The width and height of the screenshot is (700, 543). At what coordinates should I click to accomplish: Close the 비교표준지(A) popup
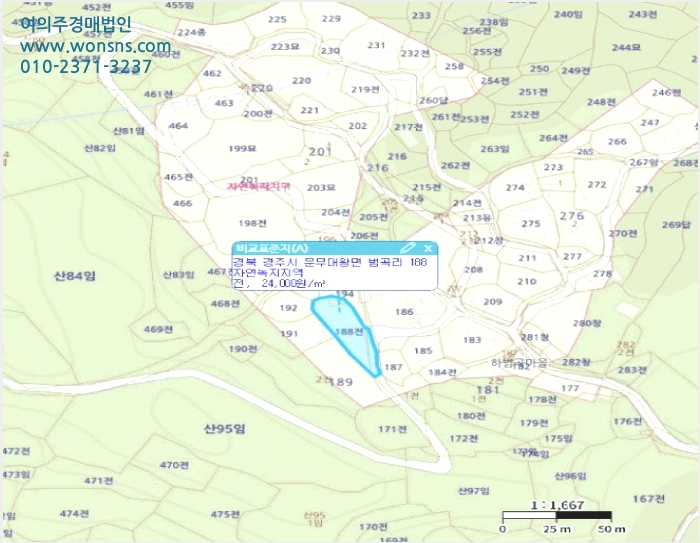[428, 248]
